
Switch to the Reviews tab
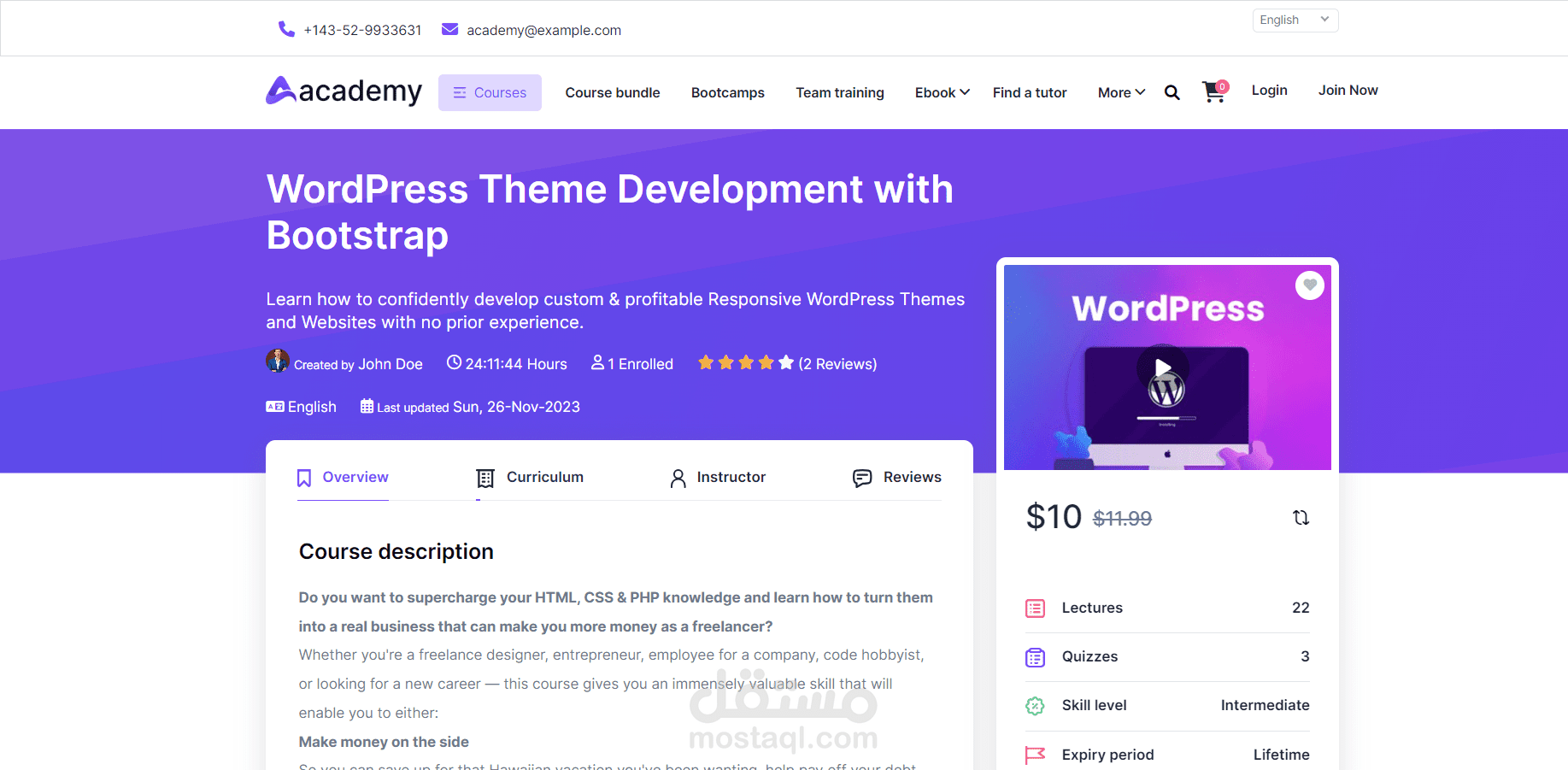pos(897,478)
